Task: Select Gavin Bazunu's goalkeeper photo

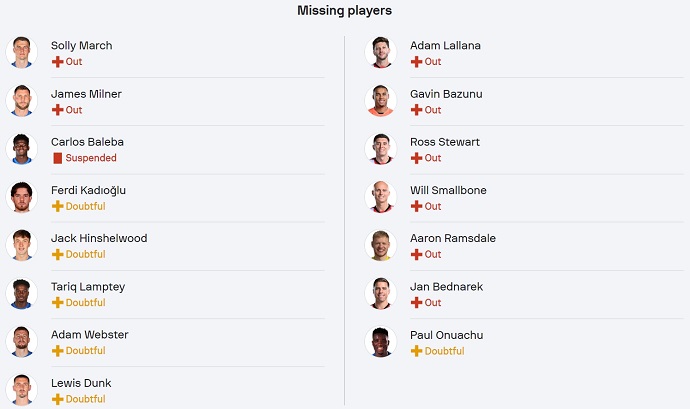Action: (380, 101)
